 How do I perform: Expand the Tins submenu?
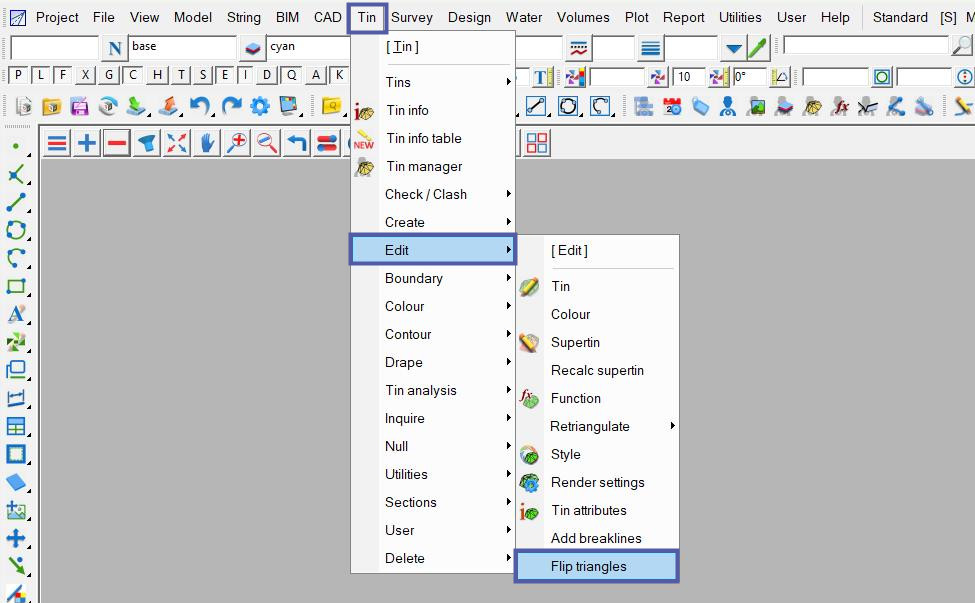433,82
